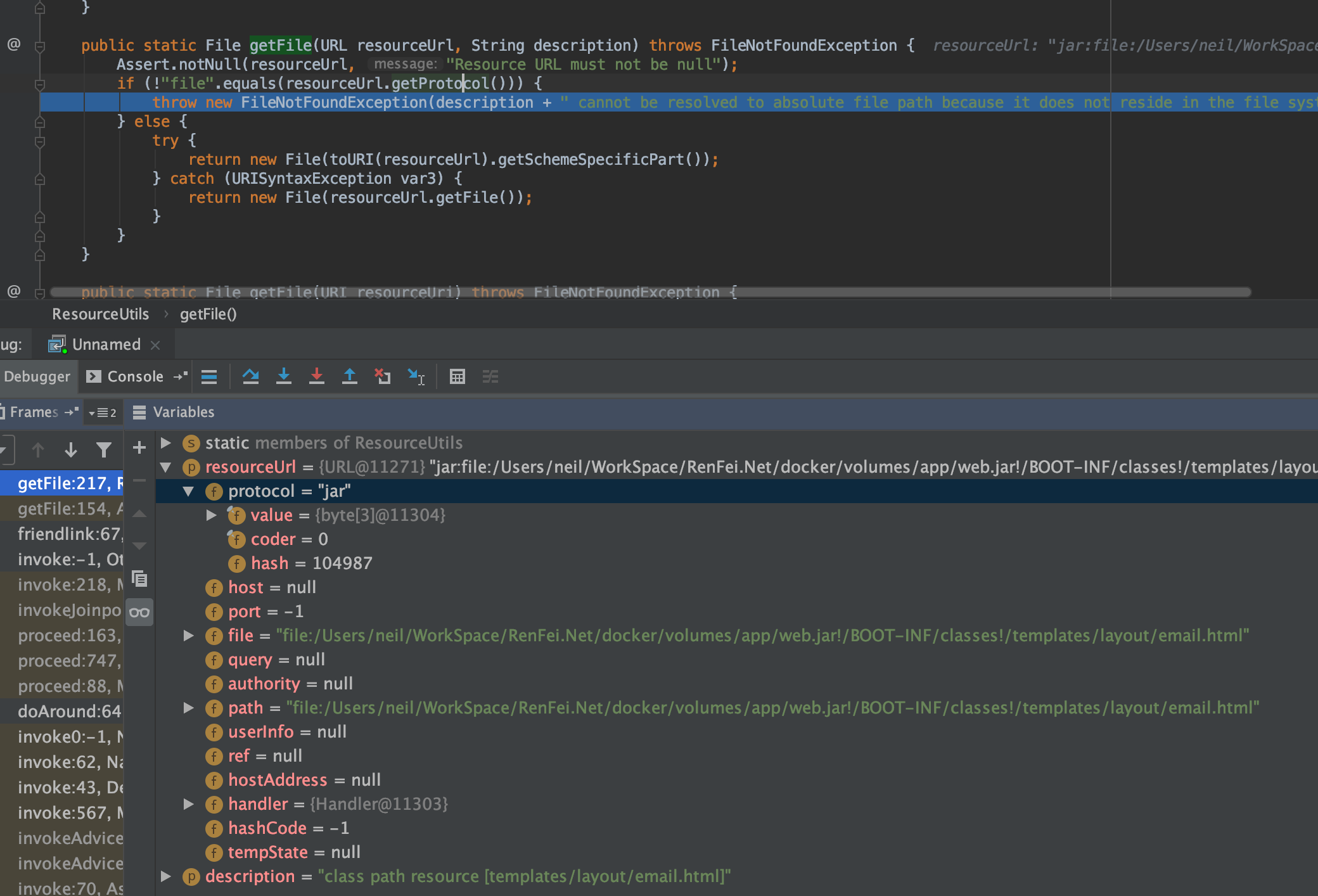Click the Run to Cursor icon
The height and width of the screenshot is (896, 1318).
pyautogui.click(x=416, y=377)
